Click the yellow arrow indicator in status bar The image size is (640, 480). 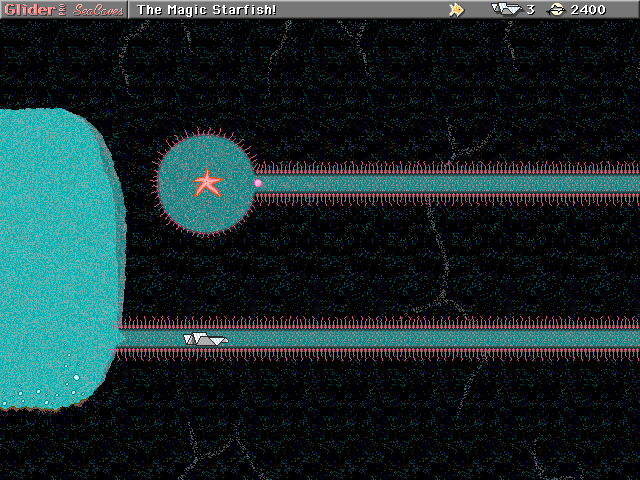[456, 9]
